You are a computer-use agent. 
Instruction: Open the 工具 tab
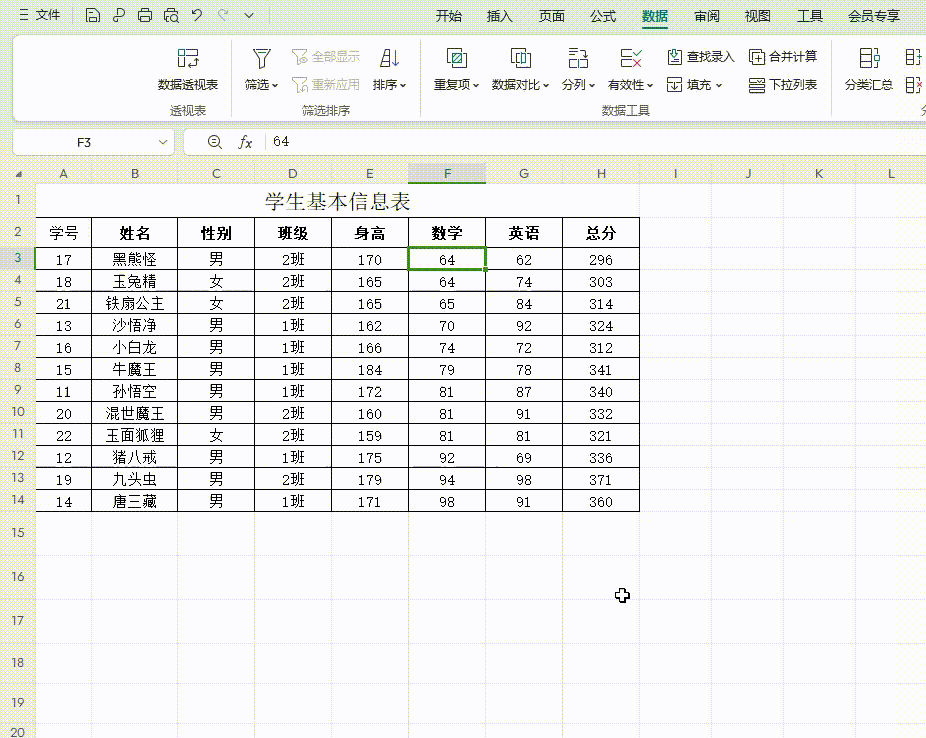[x=810, y=16]
